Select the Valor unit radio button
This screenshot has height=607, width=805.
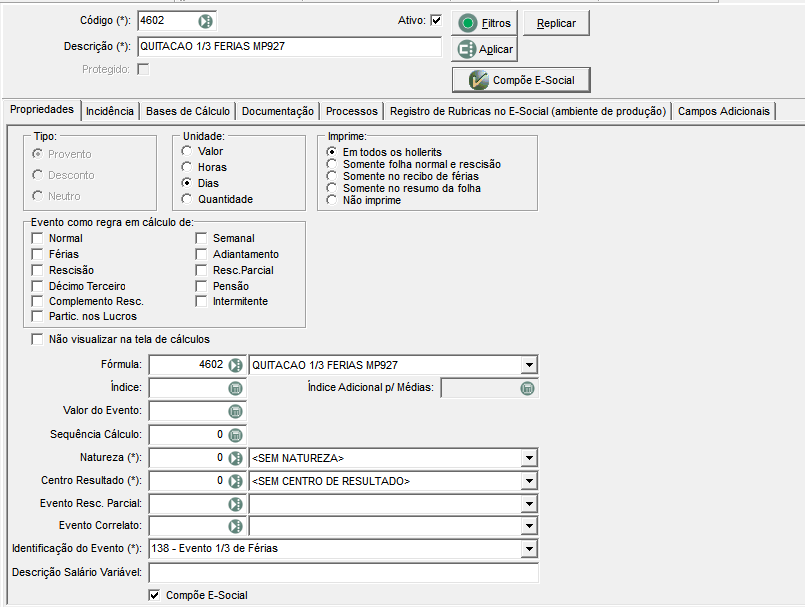coord(186,151)
